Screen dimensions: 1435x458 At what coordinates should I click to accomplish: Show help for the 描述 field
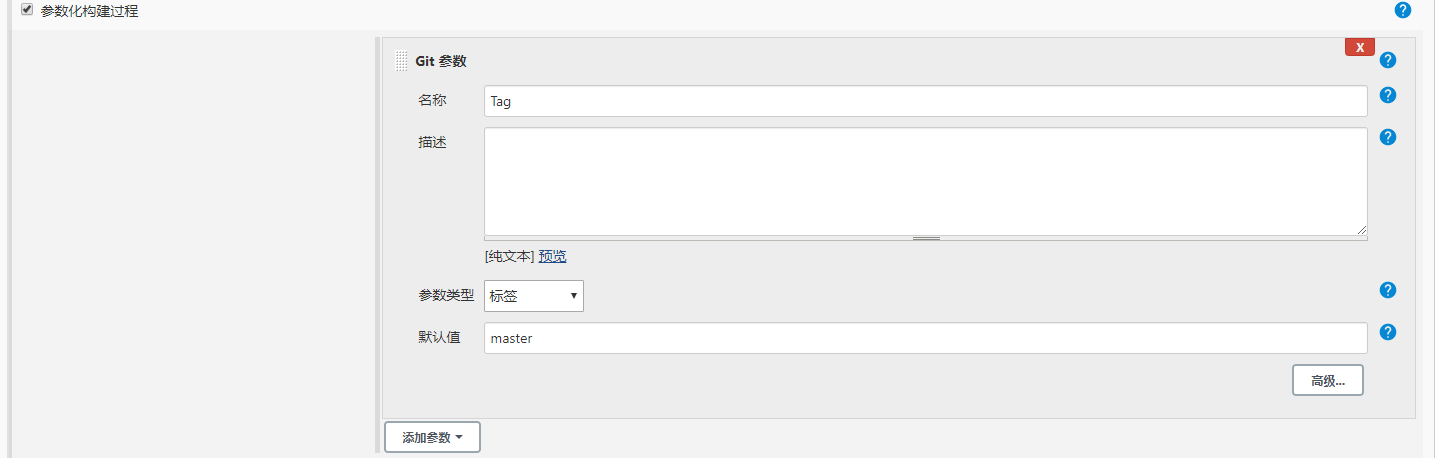(x=1387, y=137)
